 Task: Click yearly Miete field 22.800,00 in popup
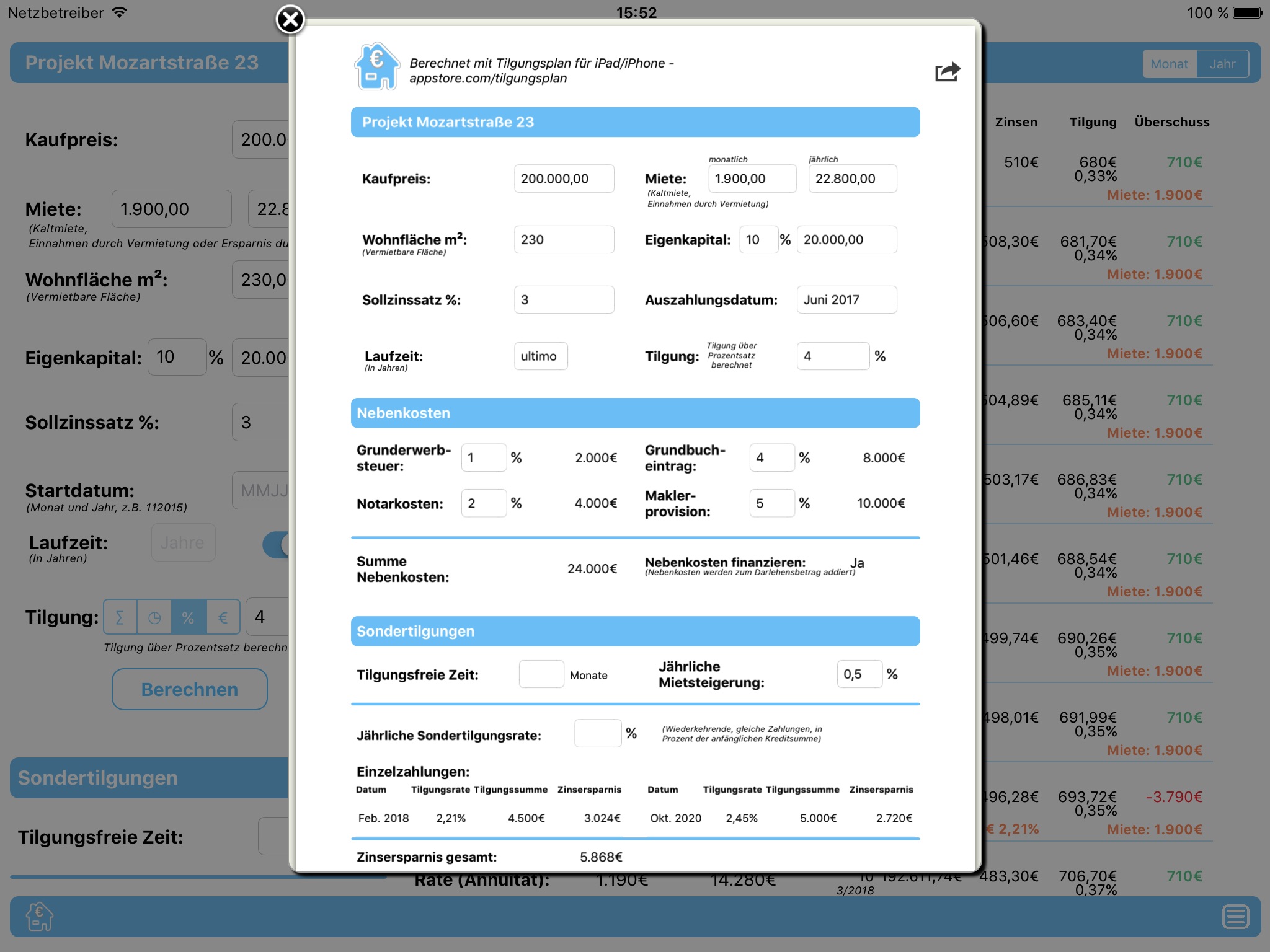pyautogui.click(x=853, y=178)
